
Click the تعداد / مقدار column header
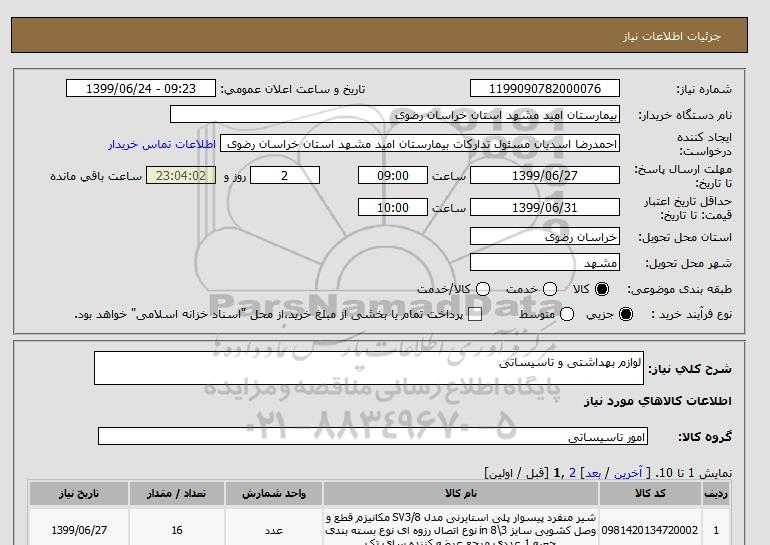click(177, 493)
